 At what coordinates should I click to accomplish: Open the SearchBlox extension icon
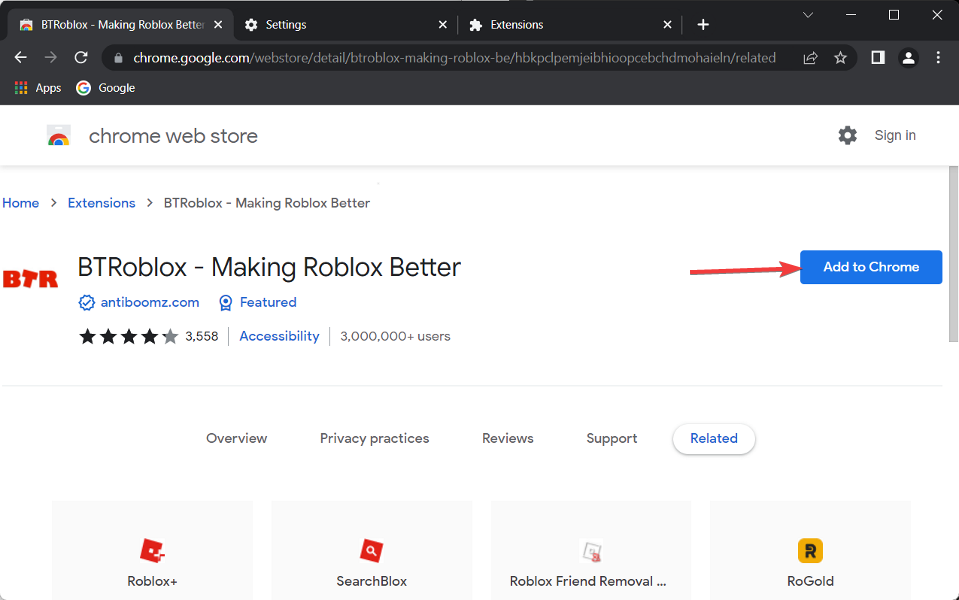coord(371,550)
